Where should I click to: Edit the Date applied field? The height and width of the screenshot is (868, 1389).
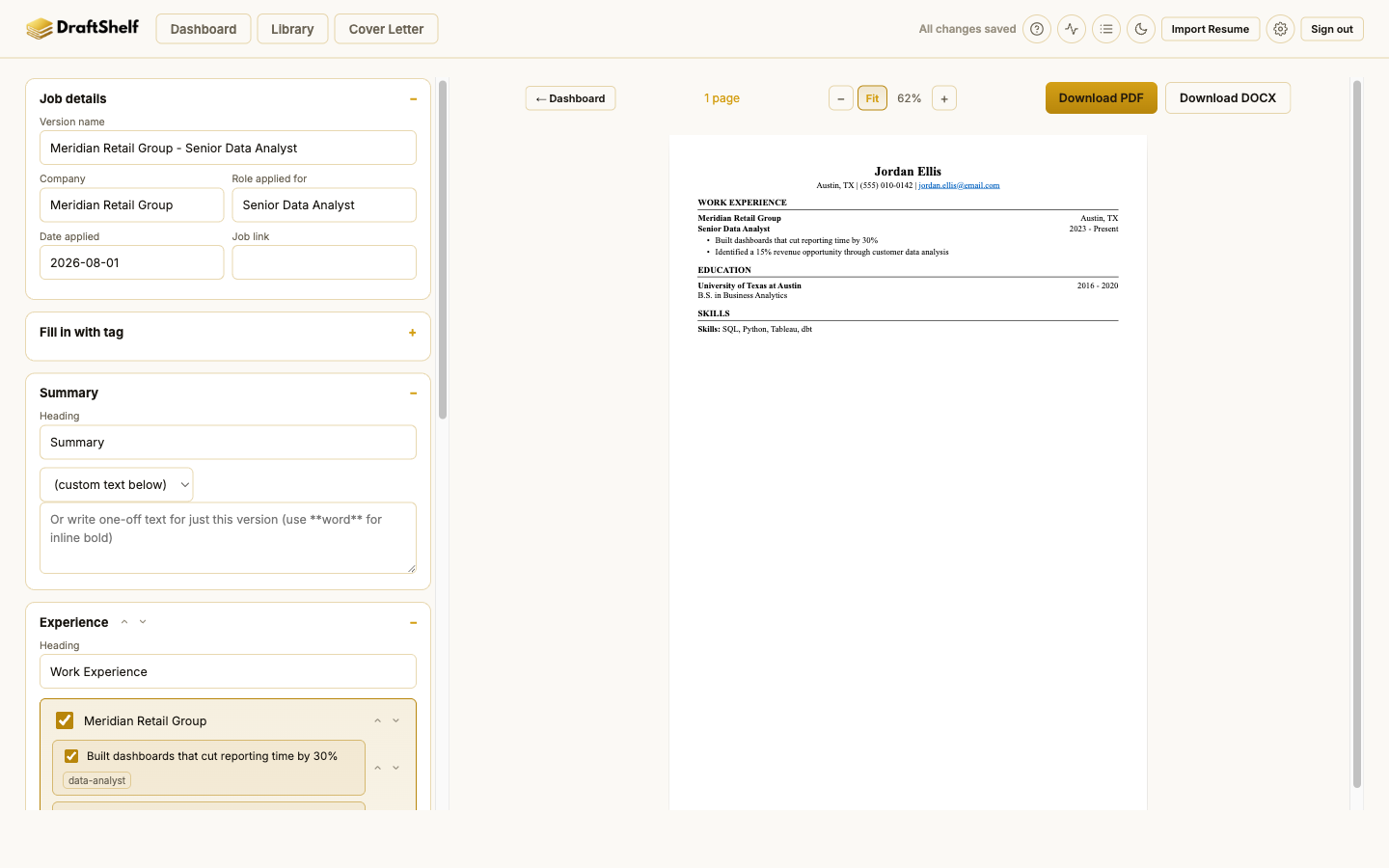pos(131,262)
